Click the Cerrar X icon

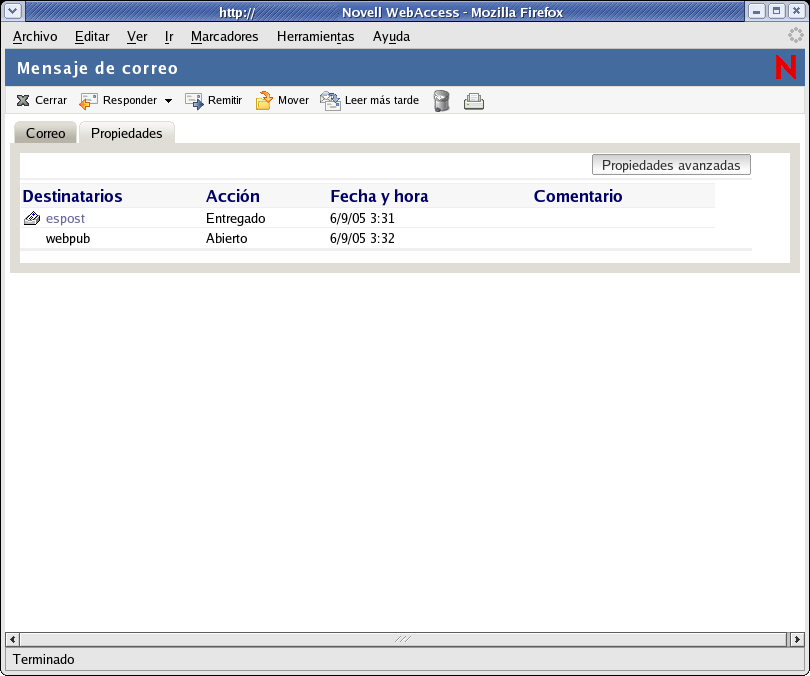point(23,100)
